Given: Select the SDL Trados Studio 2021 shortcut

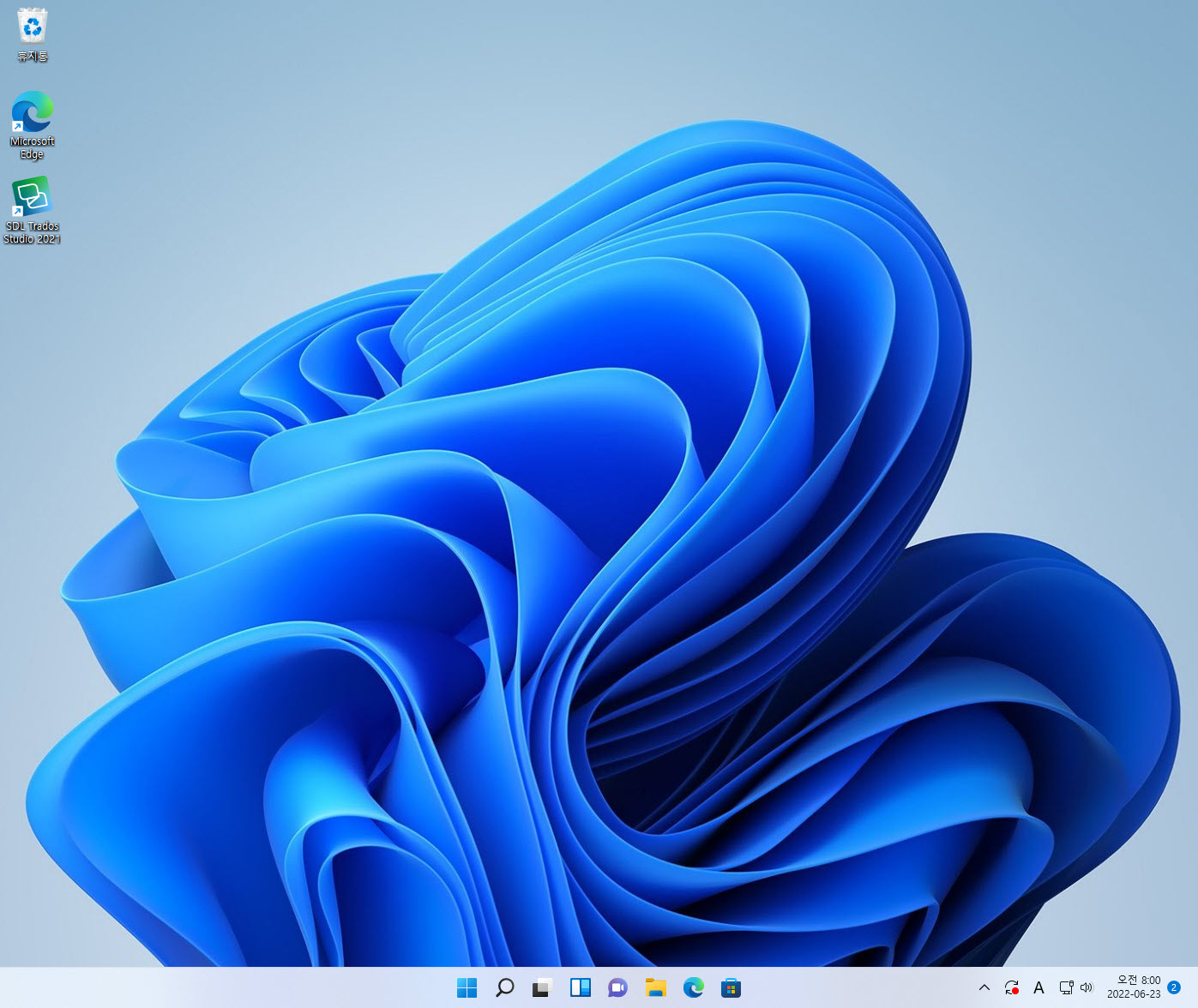Looking at the screenshot, I should [x=33, y=210].
